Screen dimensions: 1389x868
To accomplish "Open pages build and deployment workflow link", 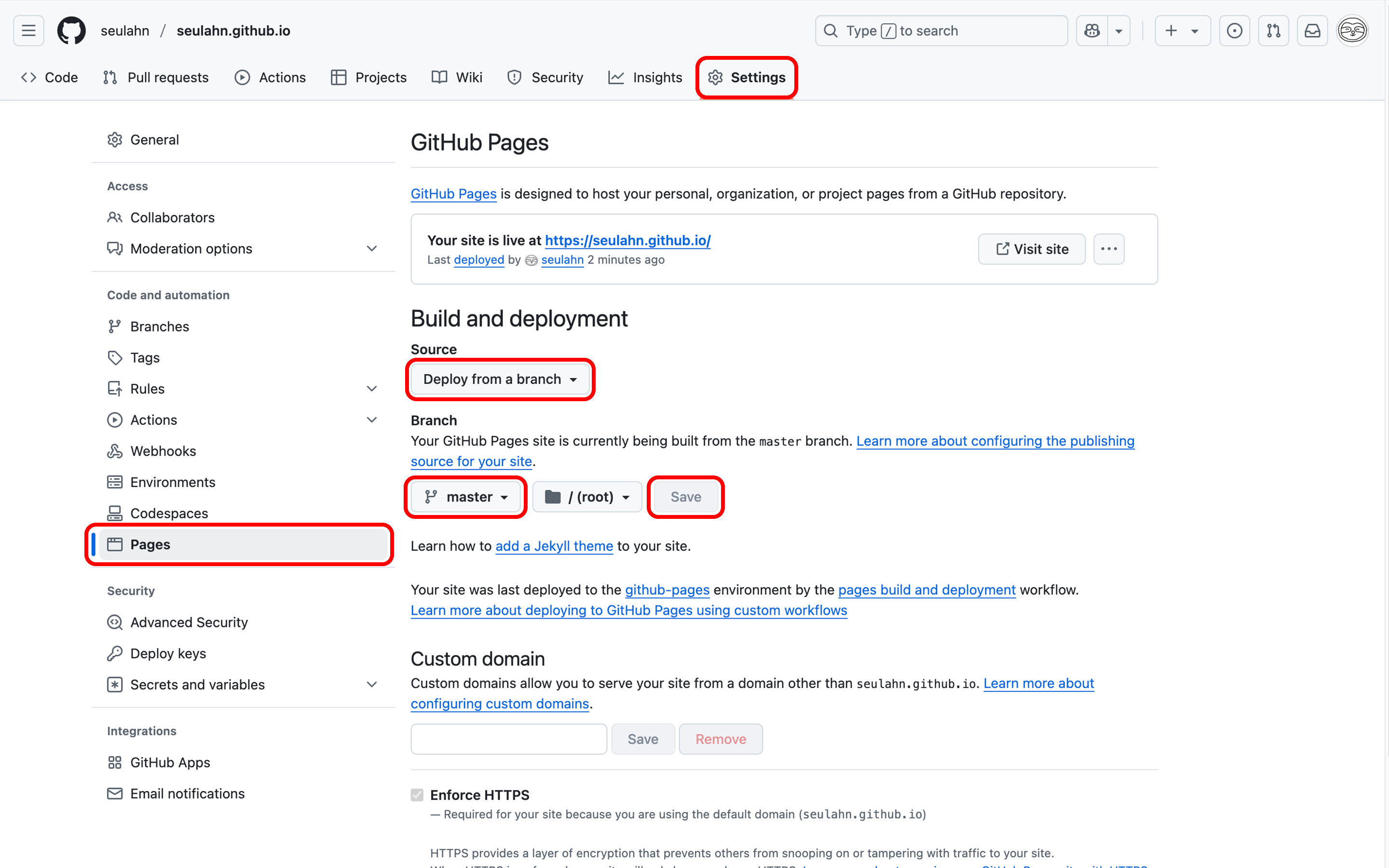I will 926,590.
